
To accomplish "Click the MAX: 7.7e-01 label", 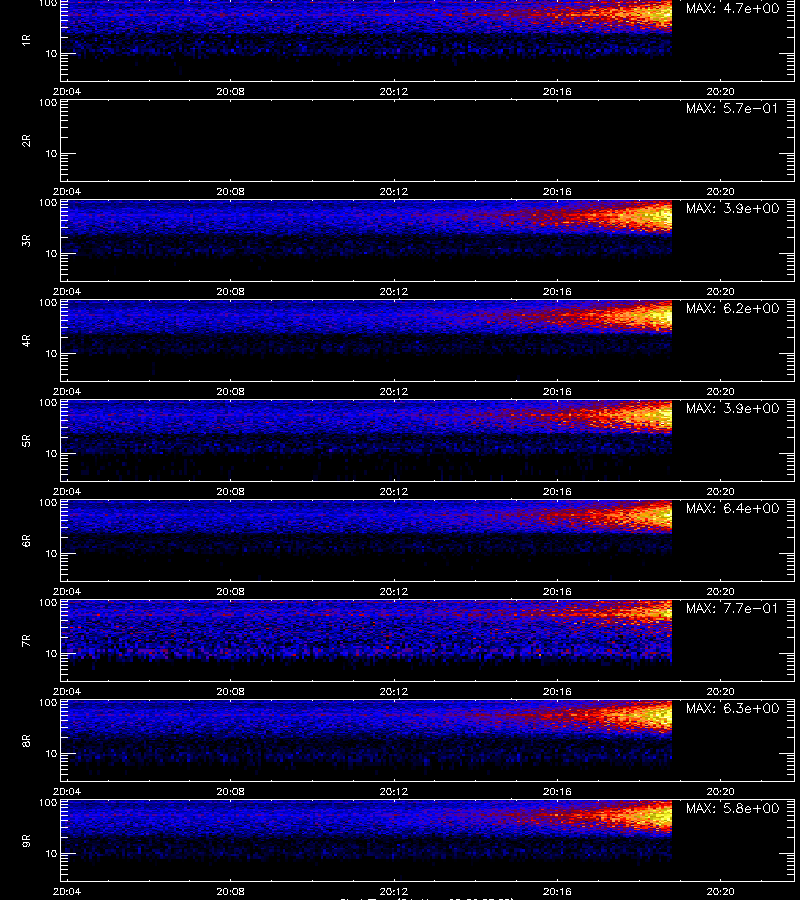I will 733,608.
